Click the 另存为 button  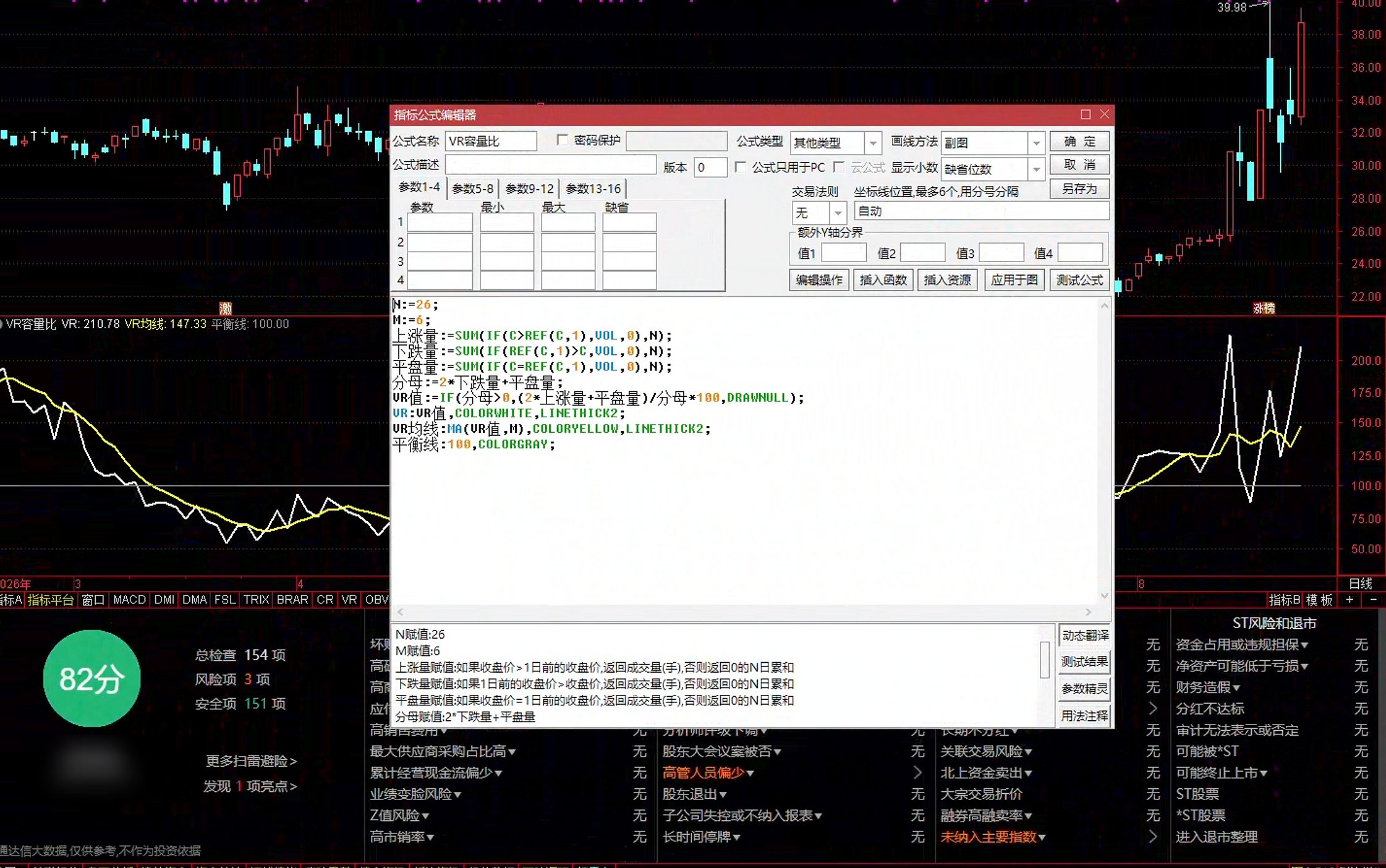click(1079, 189)
